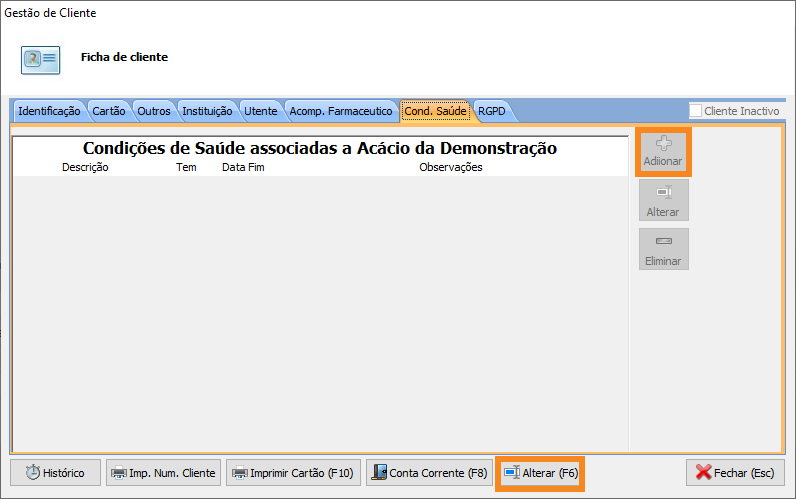The image size is (796, 499).
Task: Open the Cartão tab
Action: click(x=109, y=111)
